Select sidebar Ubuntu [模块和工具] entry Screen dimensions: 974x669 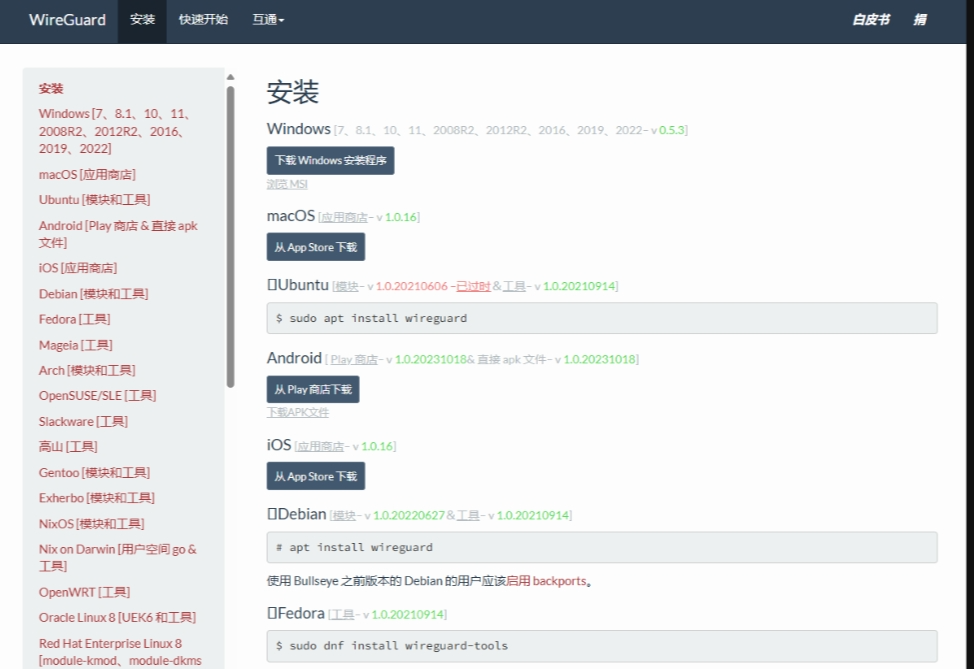94,199
